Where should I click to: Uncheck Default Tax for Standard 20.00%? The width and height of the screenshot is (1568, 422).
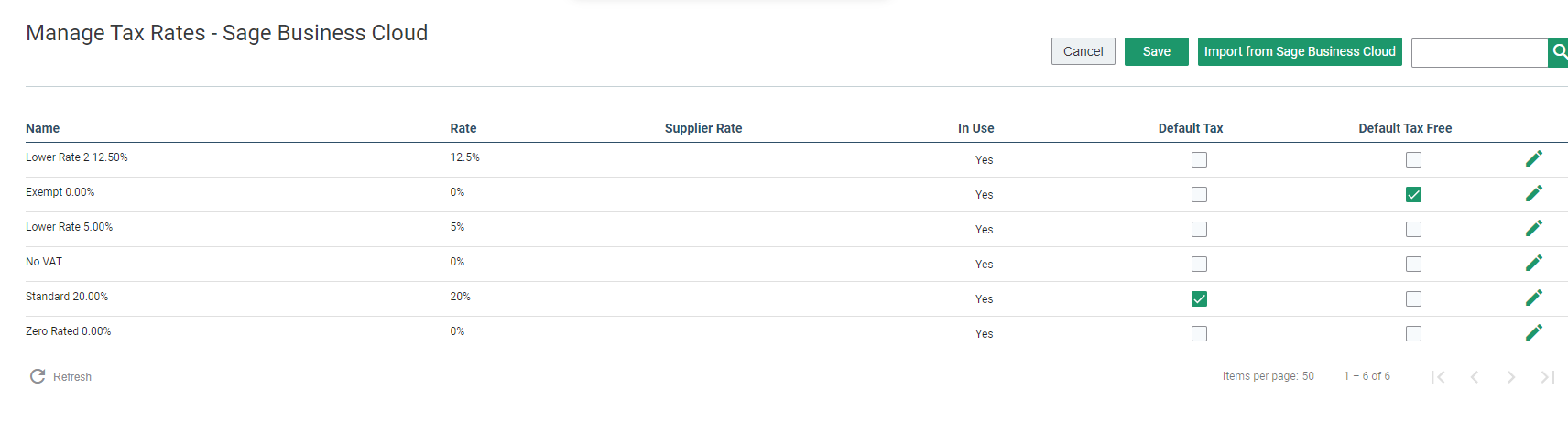point(1199,298)
